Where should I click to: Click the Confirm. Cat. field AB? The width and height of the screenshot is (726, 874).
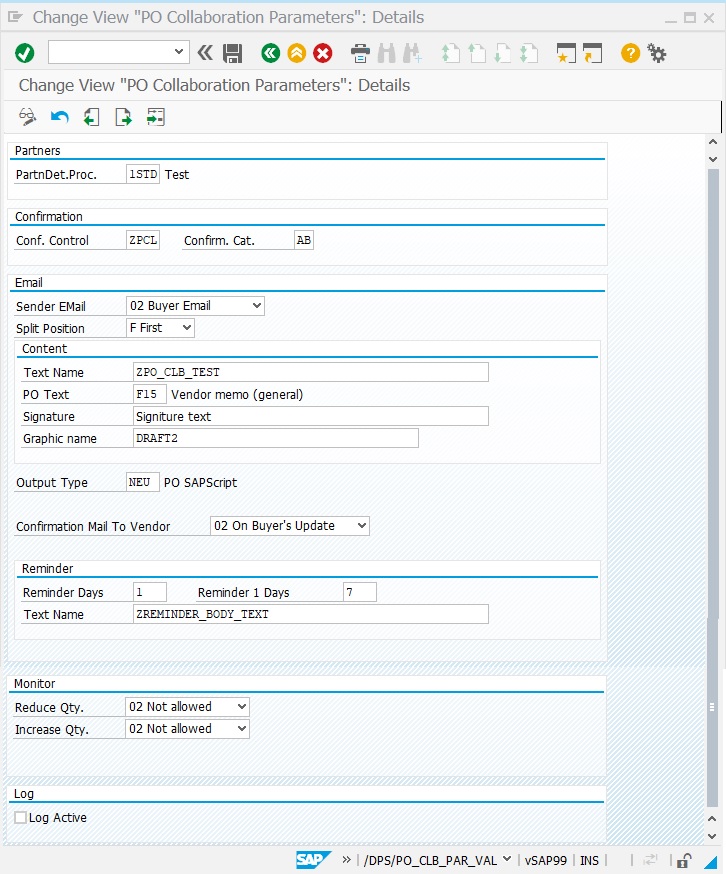[x=304, y=240]
